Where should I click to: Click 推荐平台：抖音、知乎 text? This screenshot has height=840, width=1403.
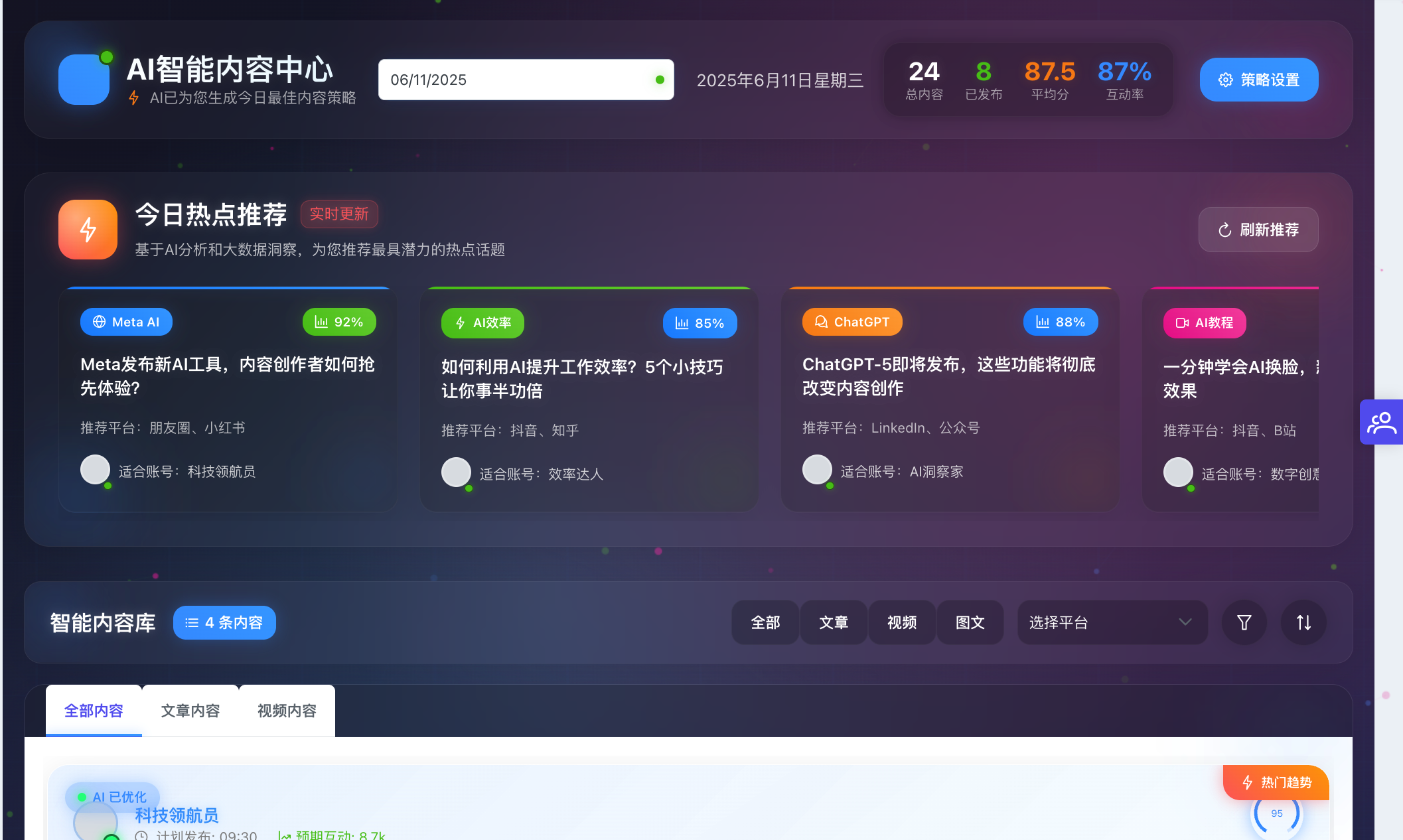click(x=510, y=431)
